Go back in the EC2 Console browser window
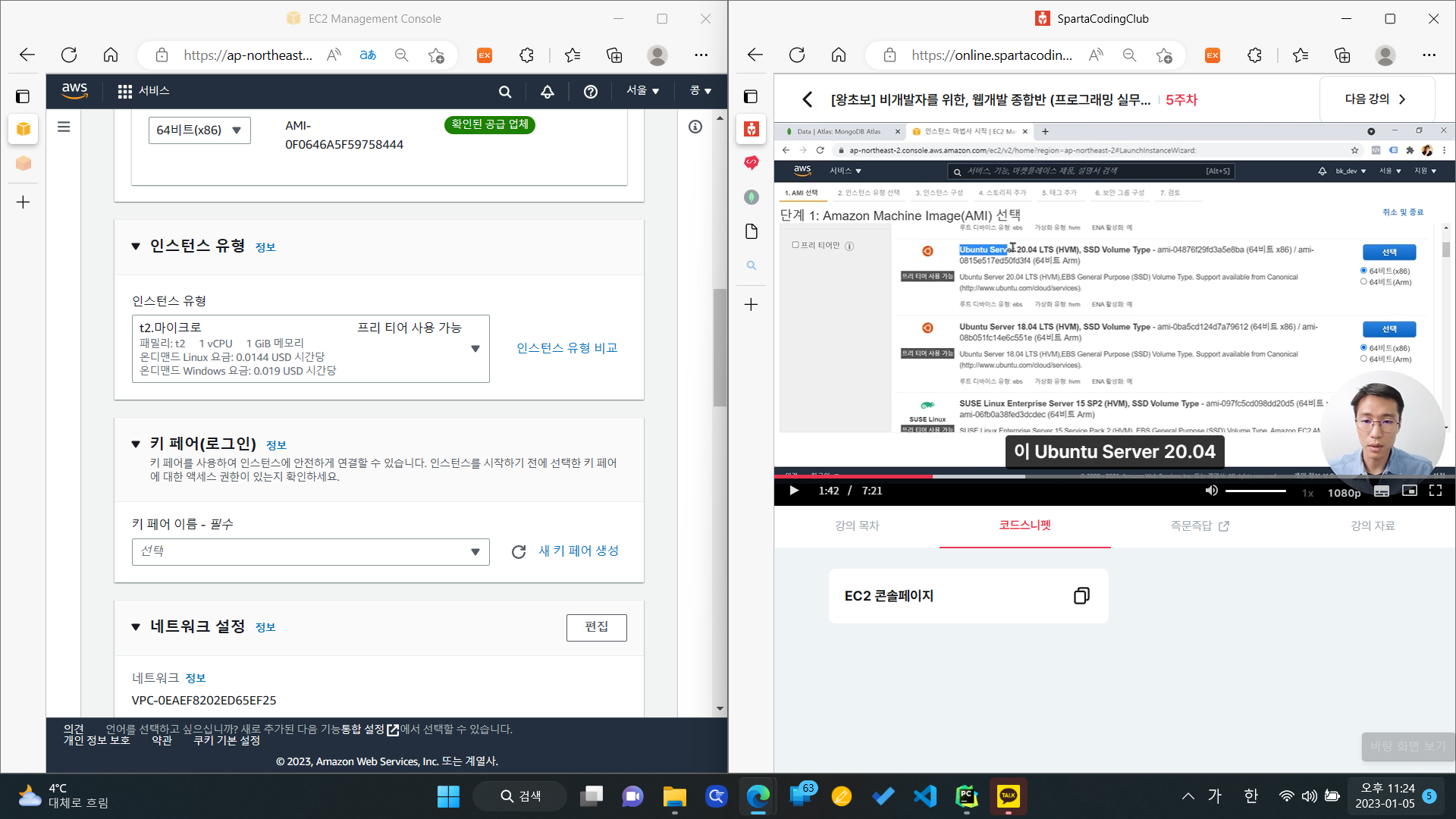Viewport: 1456px width, 819px height. (27, 55)
